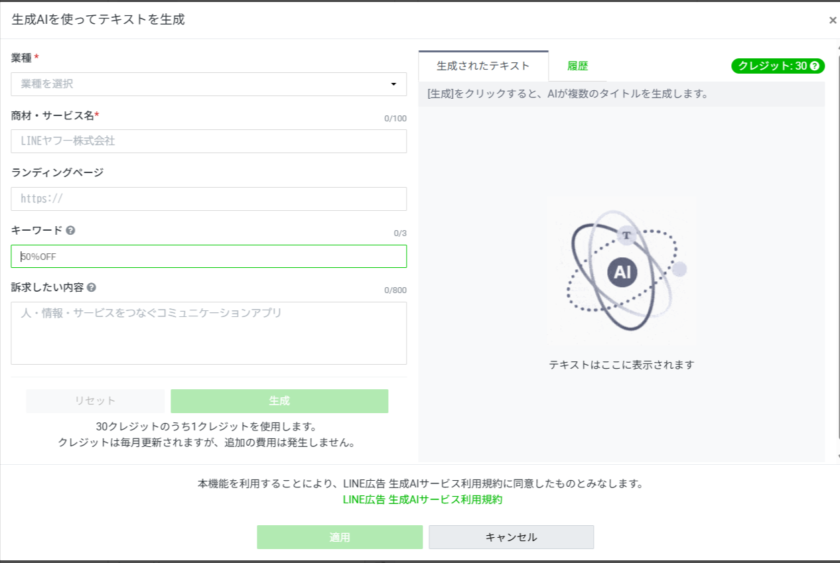Click the 訴求したい内容 text area
Image resolution: width=840 pixels, height=563 pixels.
(x=208, y=333)
